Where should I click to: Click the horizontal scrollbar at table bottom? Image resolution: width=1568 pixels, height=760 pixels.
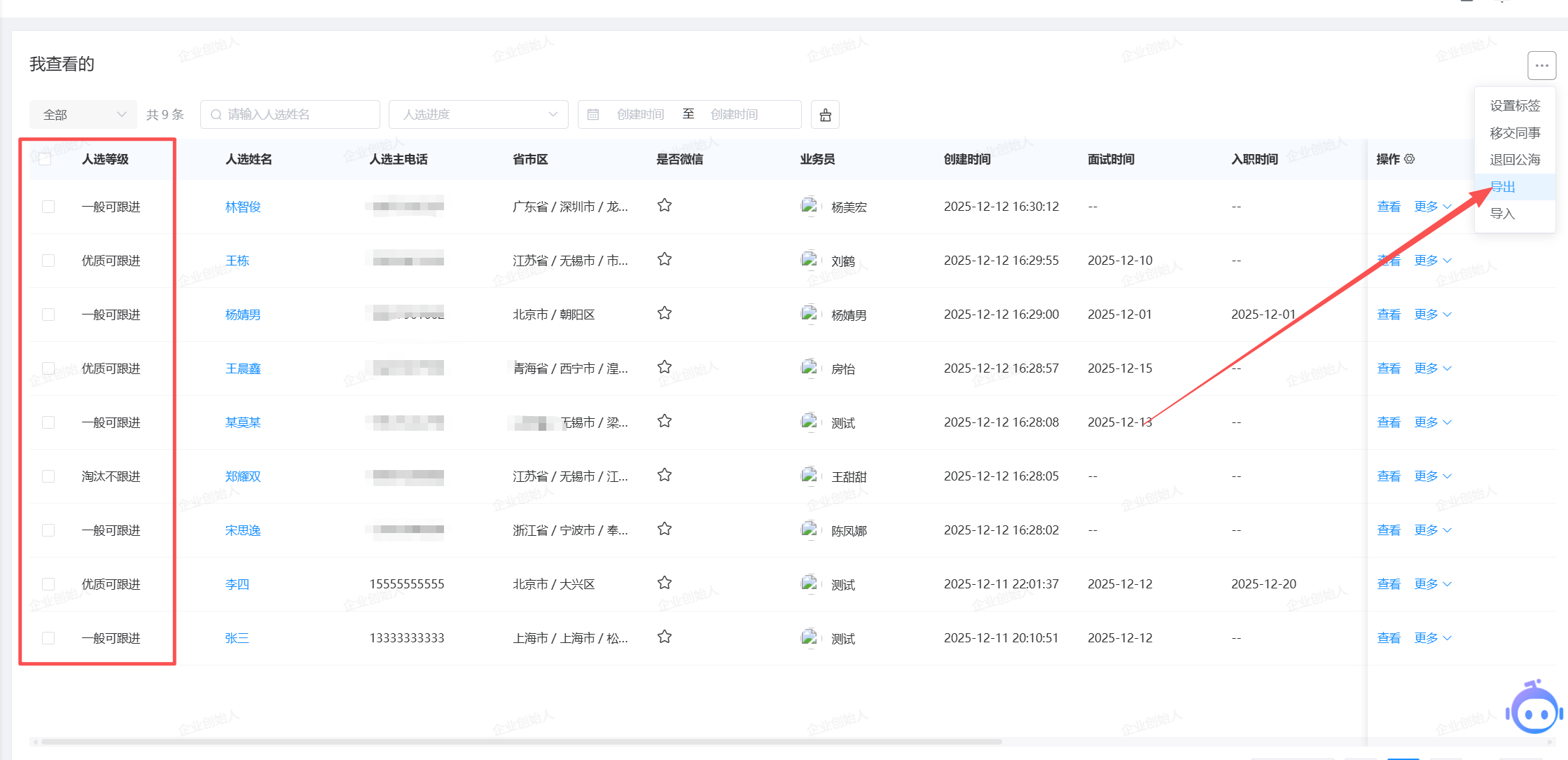(x=521, y=741)
